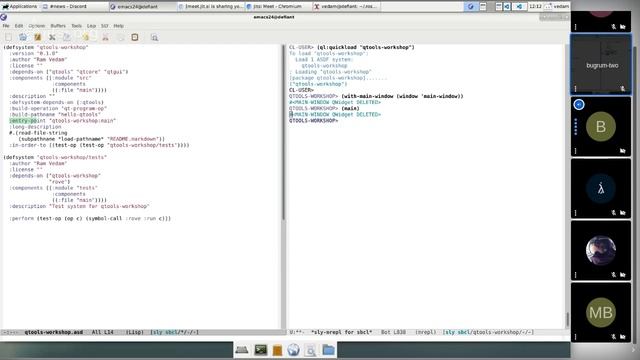Click the REPL pane's vertical scrollbar thumb

567,319
